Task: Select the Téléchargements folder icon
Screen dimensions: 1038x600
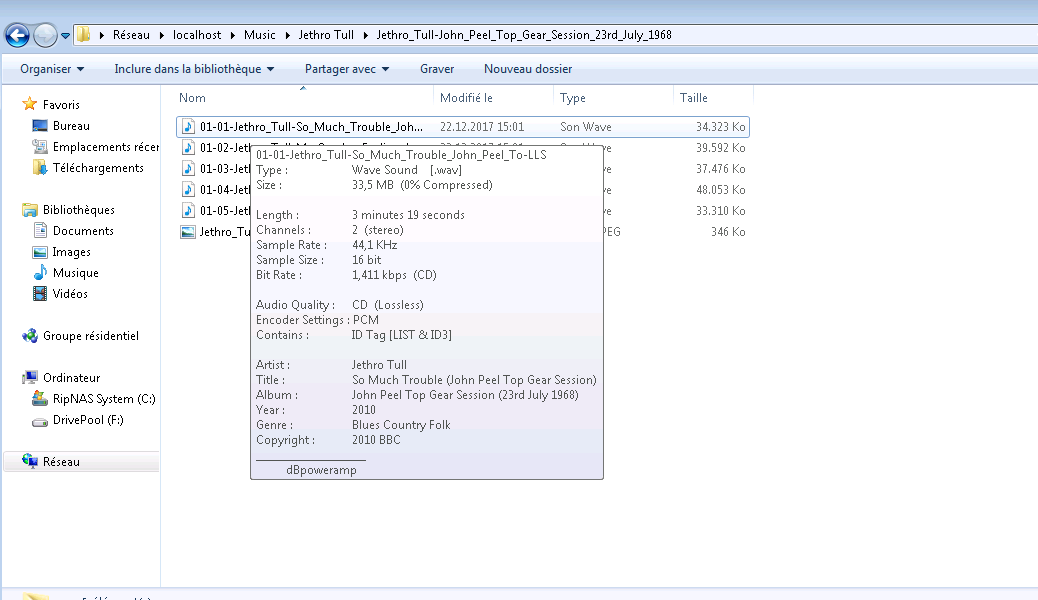Action: [x=40, y=168]
